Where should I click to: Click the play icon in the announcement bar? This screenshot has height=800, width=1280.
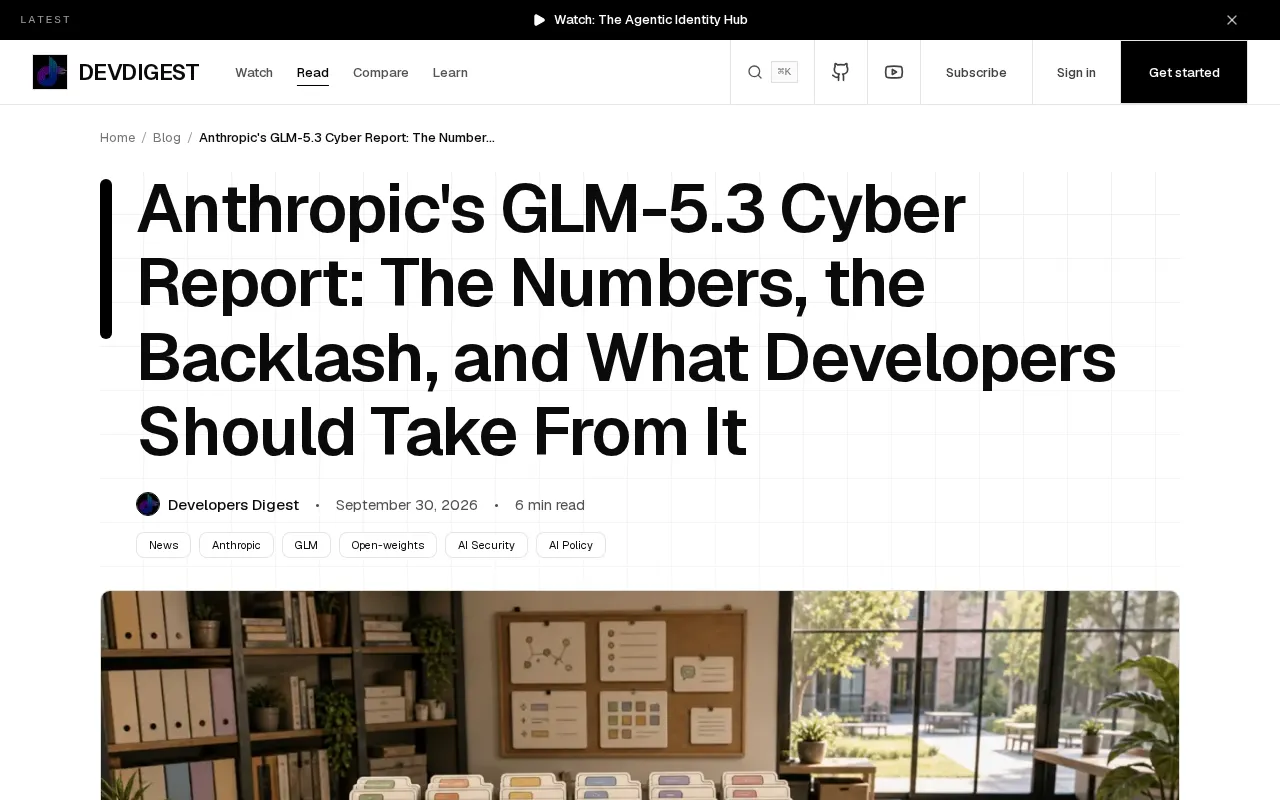(x=540, y=20)
